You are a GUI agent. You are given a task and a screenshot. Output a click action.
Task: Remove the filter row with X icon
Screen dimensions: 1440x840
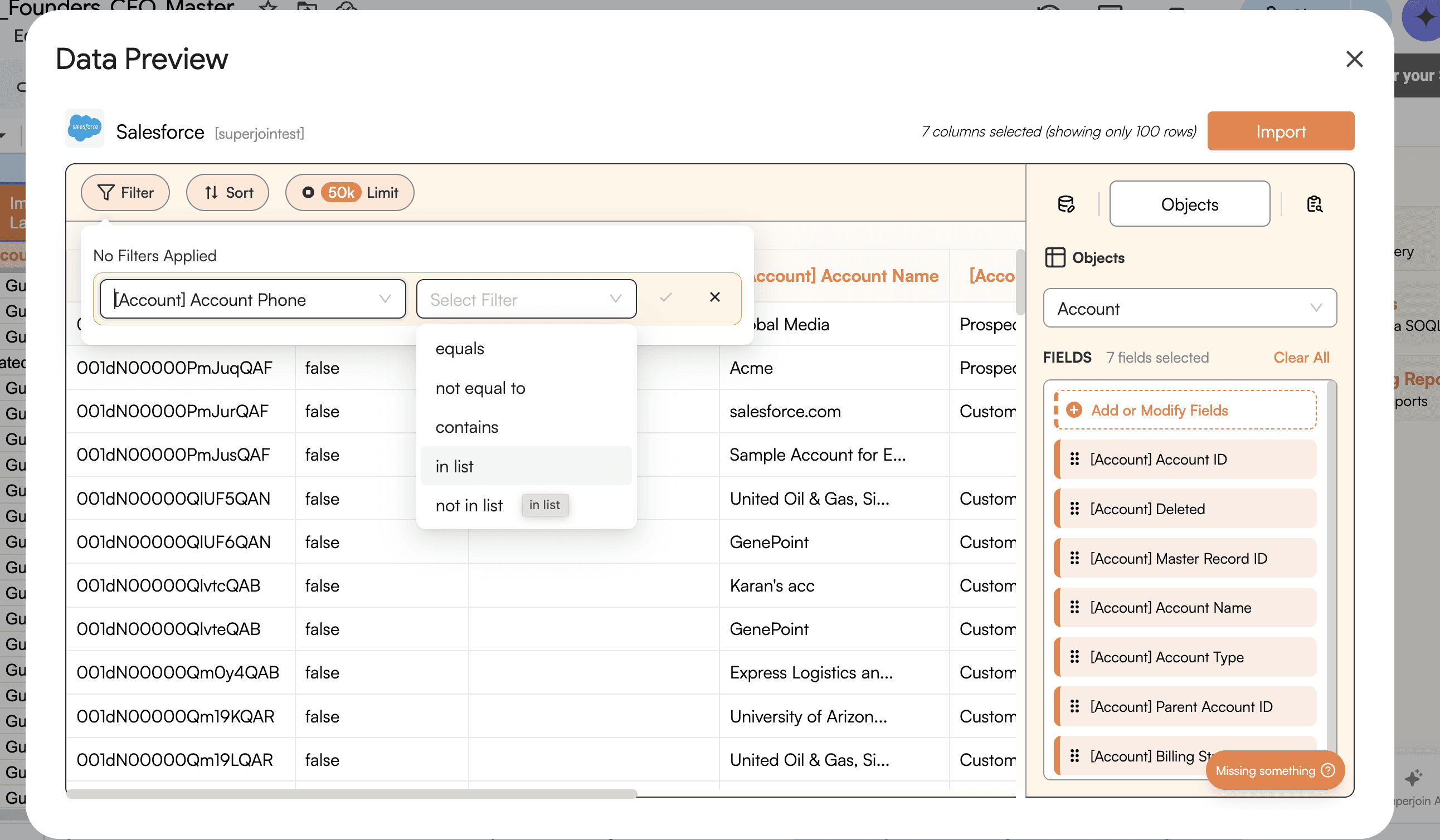point(714,297)
